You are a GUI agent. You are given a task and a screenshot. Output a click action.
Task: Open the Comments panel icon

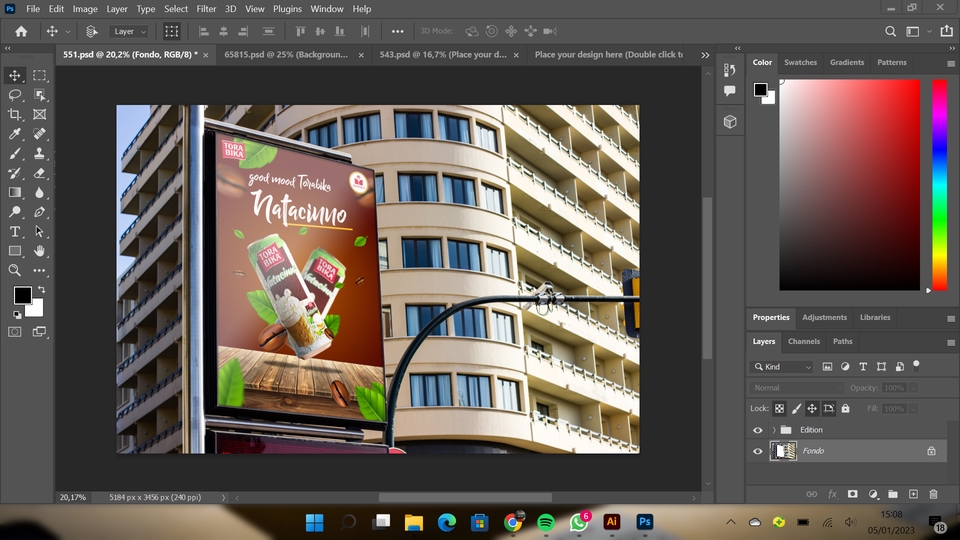(x=730, y=91)
